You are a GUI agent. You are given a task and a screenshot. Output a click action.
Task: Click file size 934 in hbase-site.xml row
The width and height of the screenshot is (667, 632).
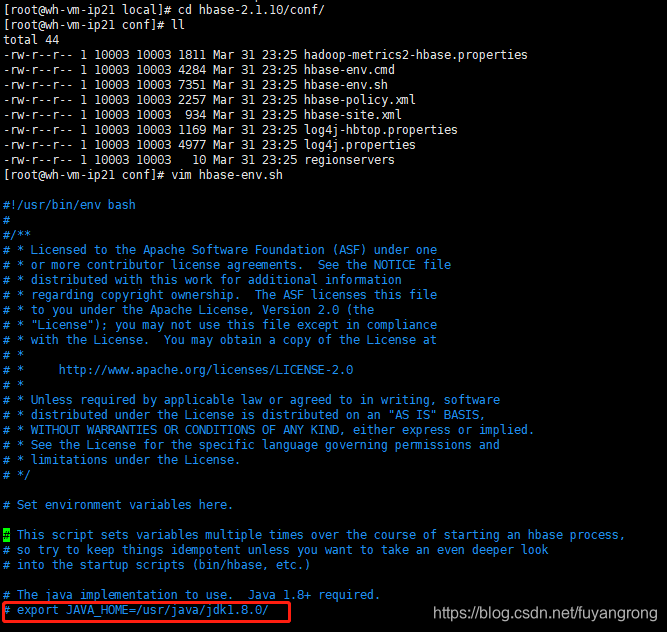tap(196, 115)
